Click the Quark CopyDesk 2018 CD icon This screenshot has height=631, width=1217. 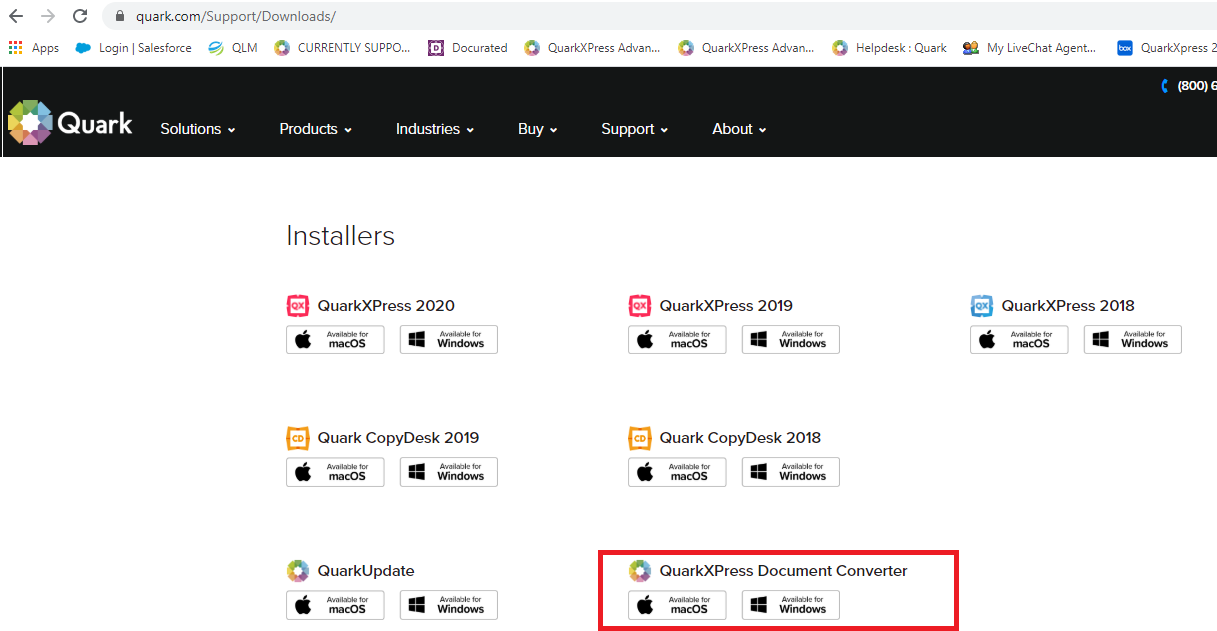click(x=639, y=437)
